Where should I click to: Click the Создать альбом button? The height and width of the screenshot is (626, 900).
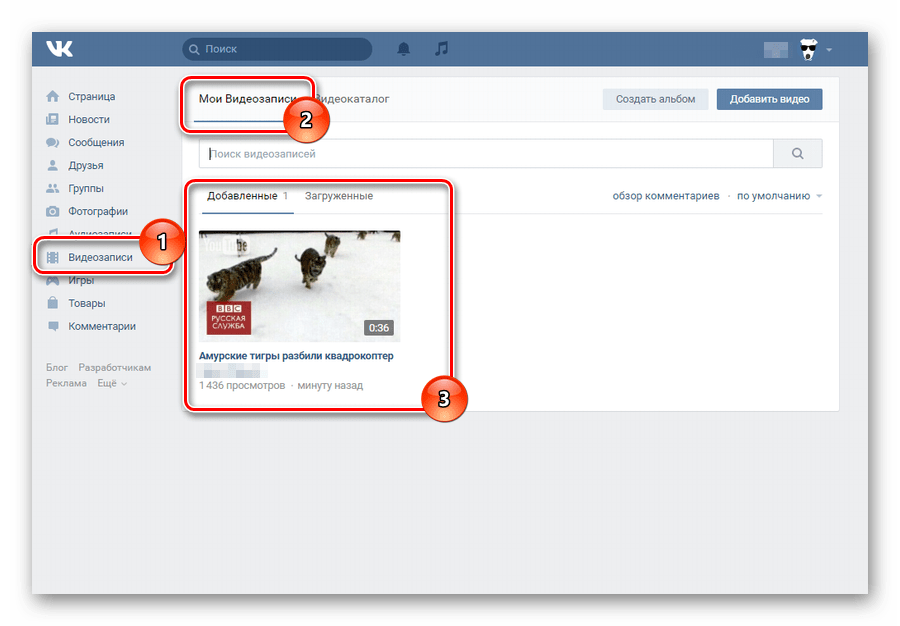point(655,99)
